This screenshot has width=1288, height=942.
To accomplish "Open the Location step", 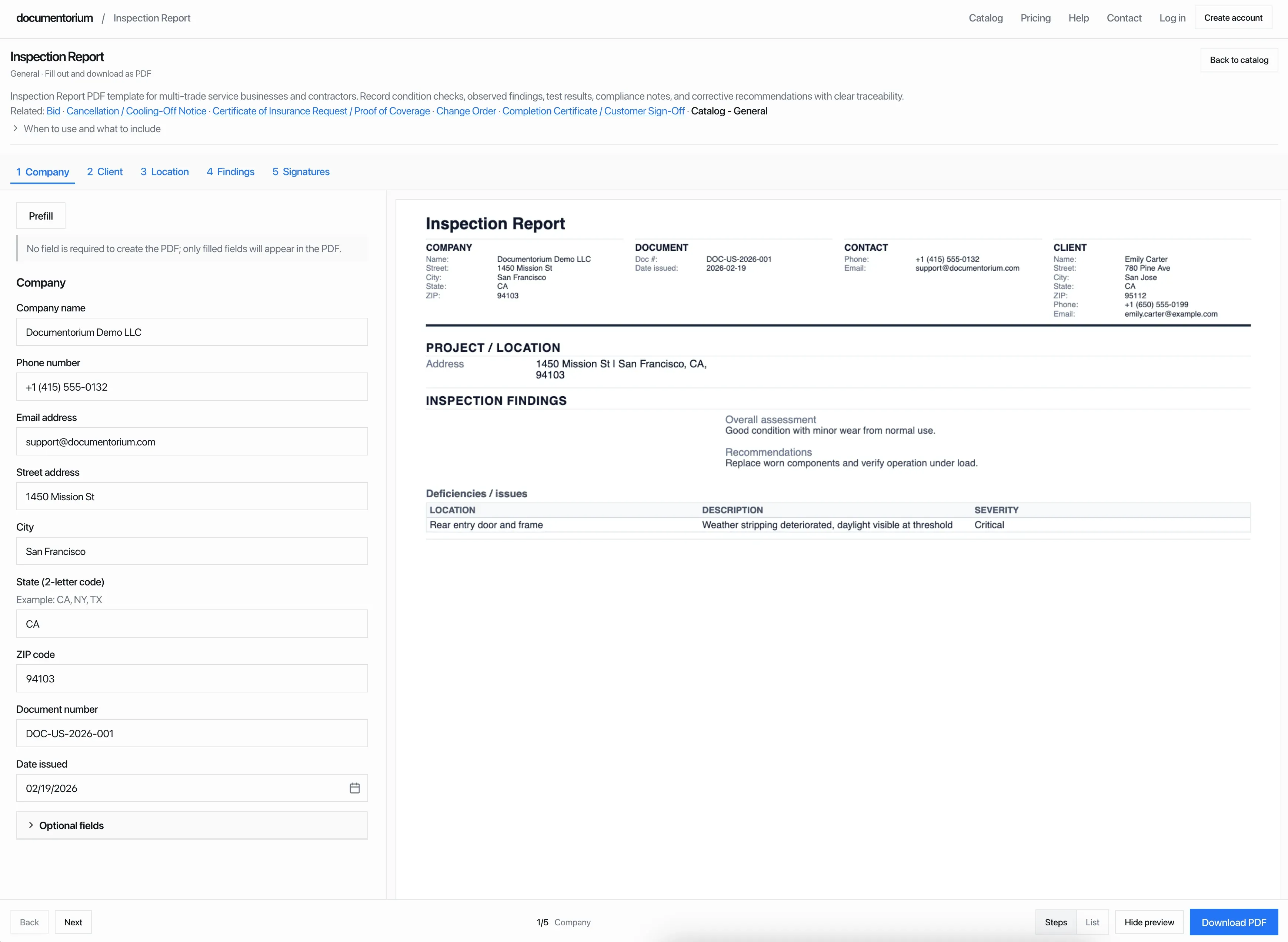I will pos(164,172).
